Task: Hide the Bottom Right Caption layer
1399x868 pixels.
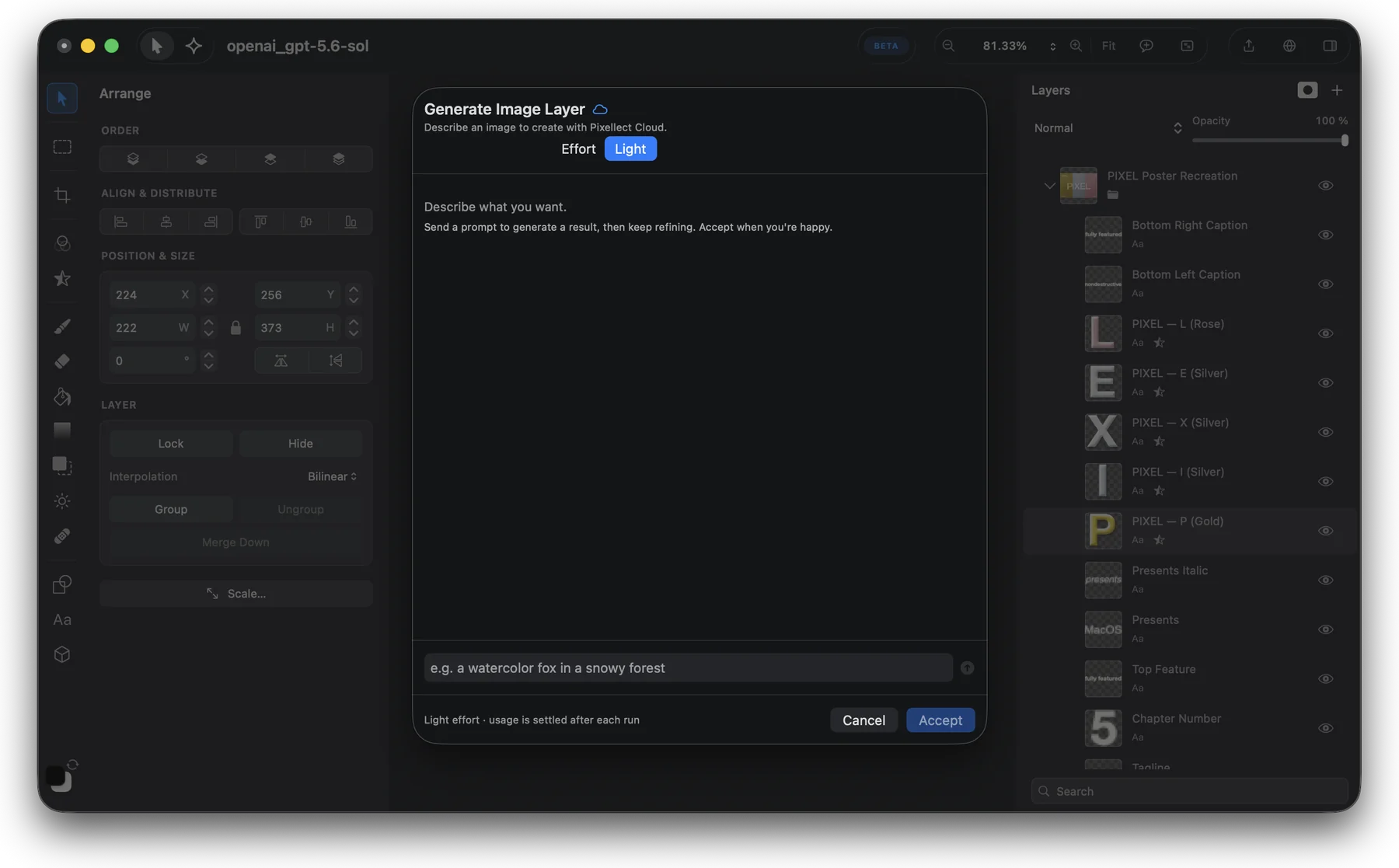Action: [x=1326, y=235]
